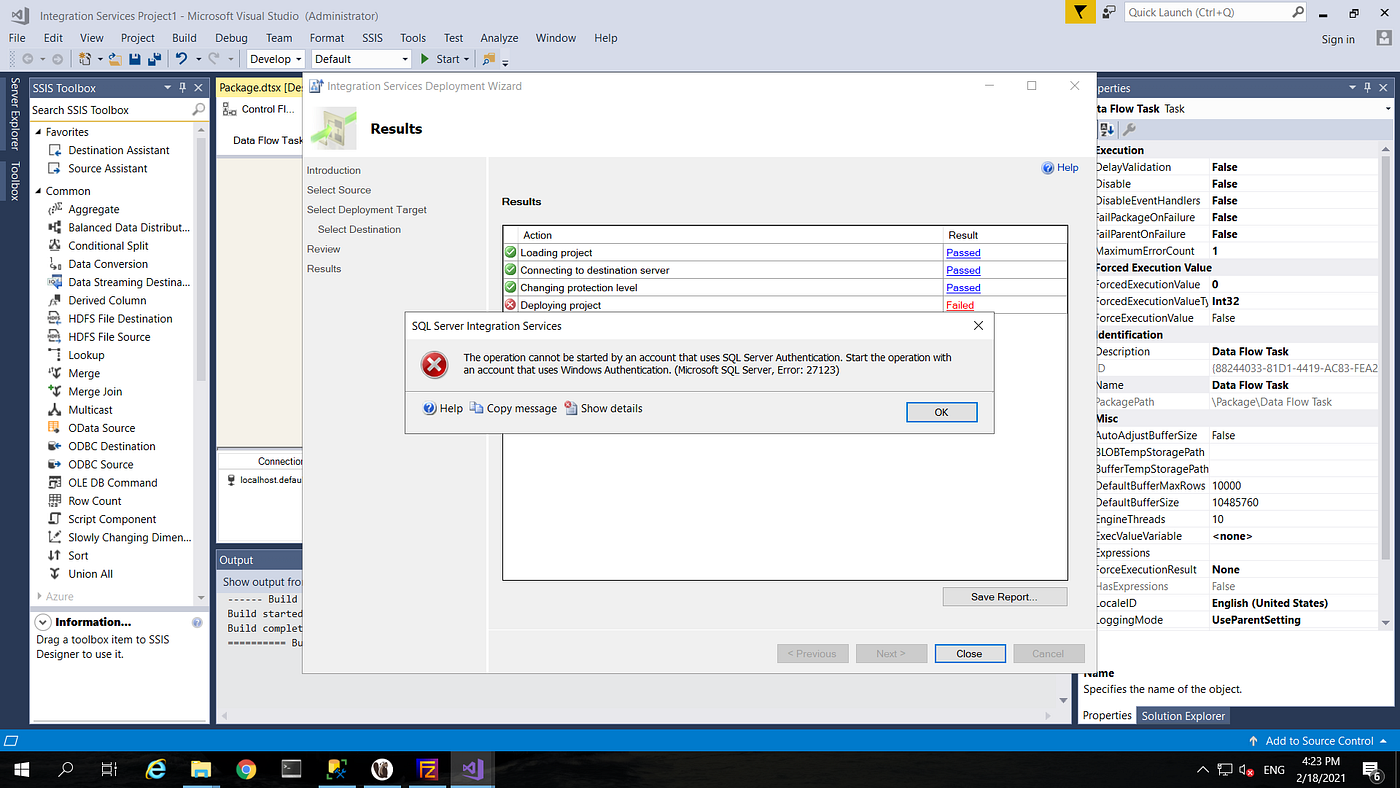Select the Lookup toolbox icon
This screenshot has width=1400, height=788.
pyautogui.click(x=55, y=355)
